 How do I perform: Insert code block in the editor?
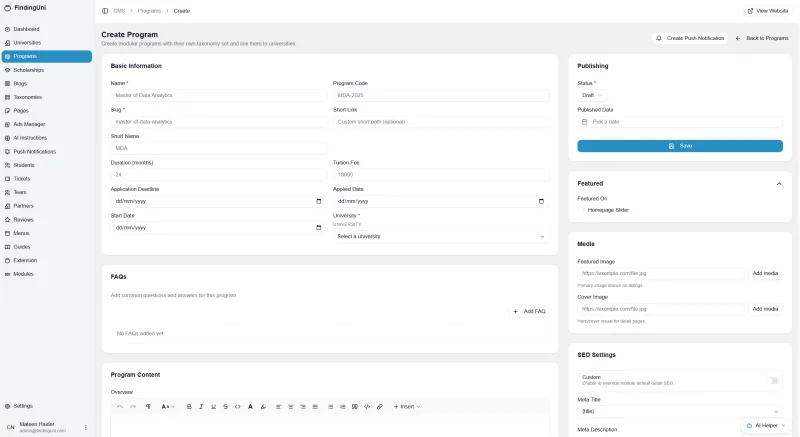pos(367,406)
